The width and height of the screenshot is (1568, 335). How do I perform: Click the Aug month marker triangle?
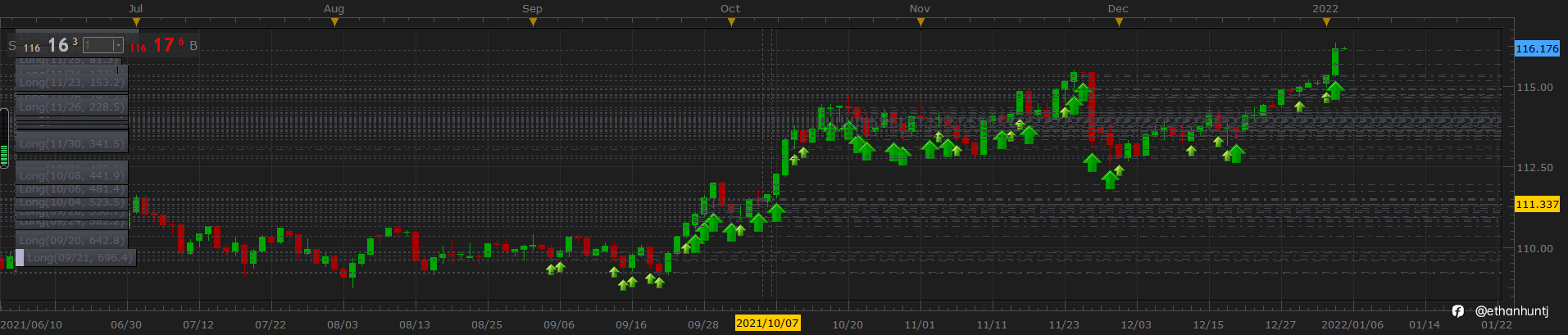pyautogui.click(x=334, y=22)
